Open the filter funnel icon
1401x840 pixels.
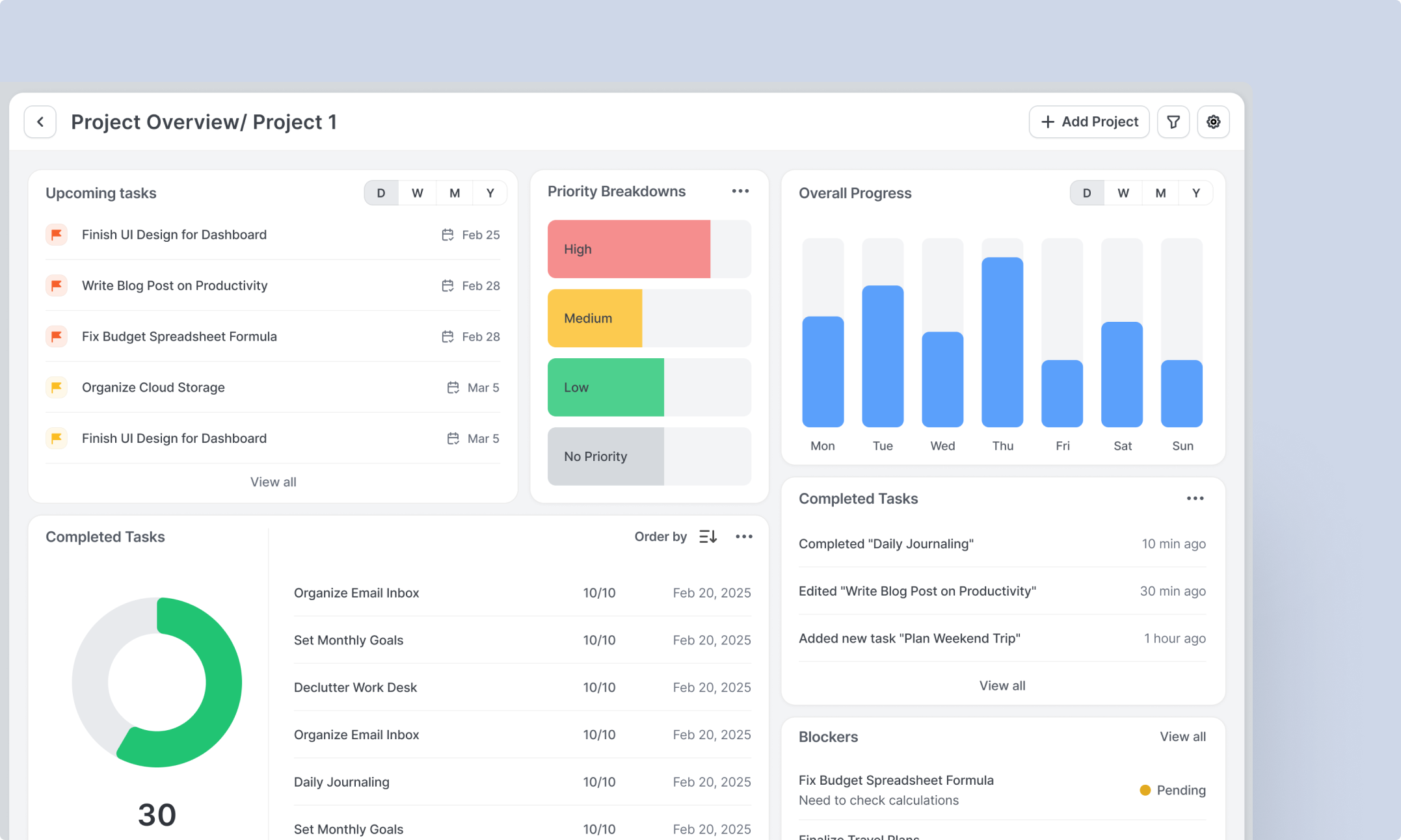point(1173,122)
